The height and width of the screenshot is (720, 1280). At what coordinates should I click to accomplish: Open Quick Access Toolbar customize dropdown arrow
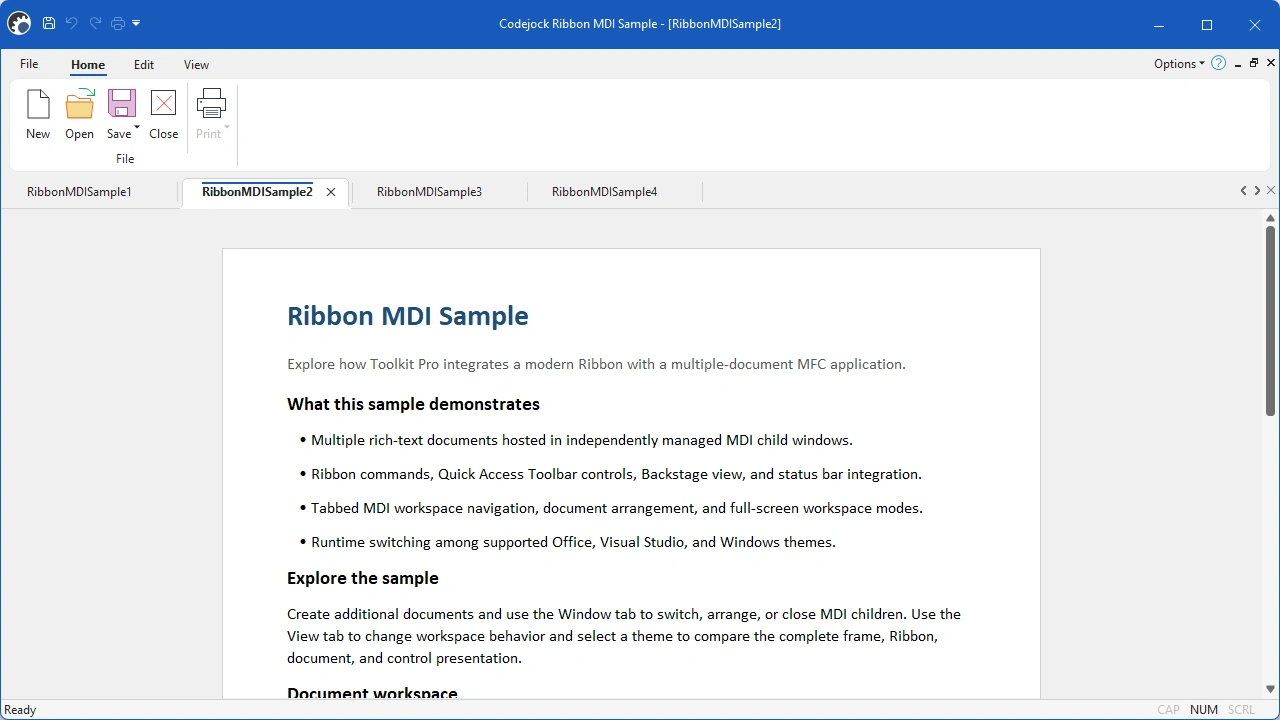click(136, 23)
